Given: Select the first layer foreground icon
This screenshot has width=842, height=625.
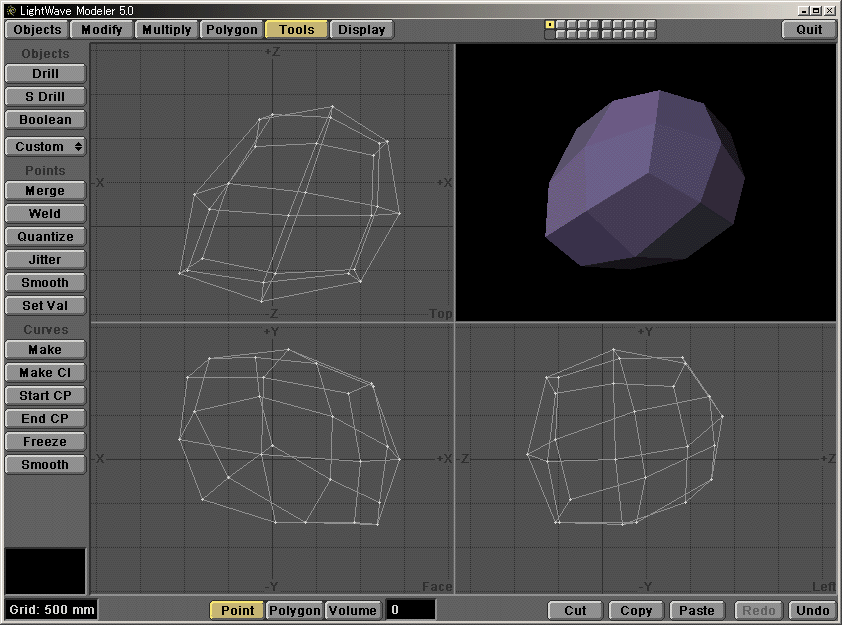Looking at the screenshot, I should [x=549, y=25].
